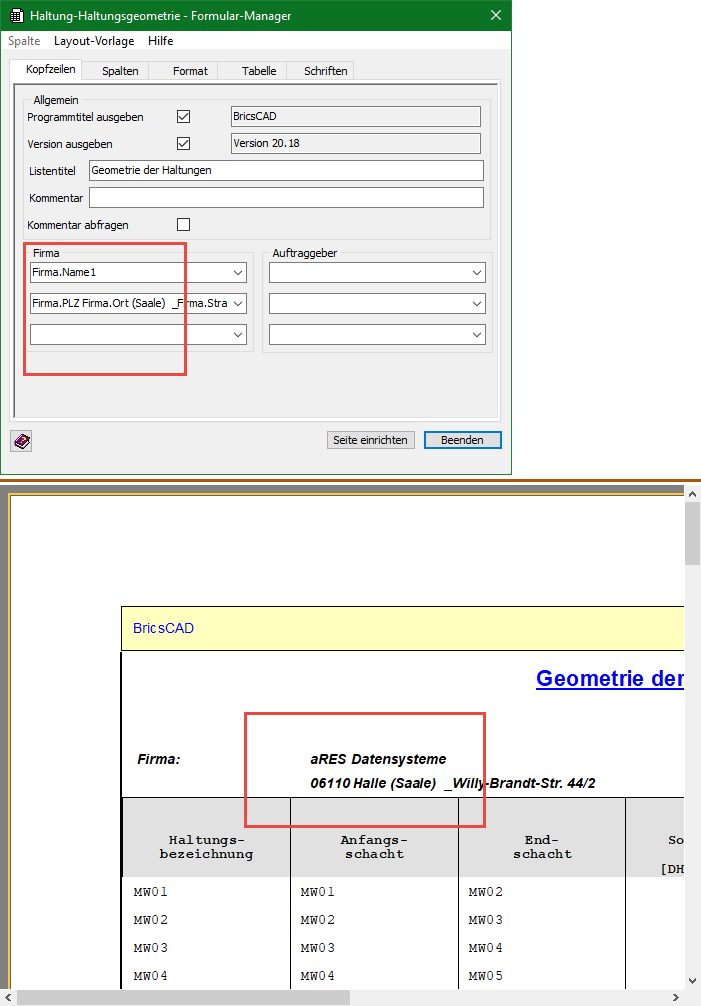The width and height of the screenshot is (701, 1006).
Task: Expand the Firma.Name1 dropdown
Action: click(x=238, y=273)
